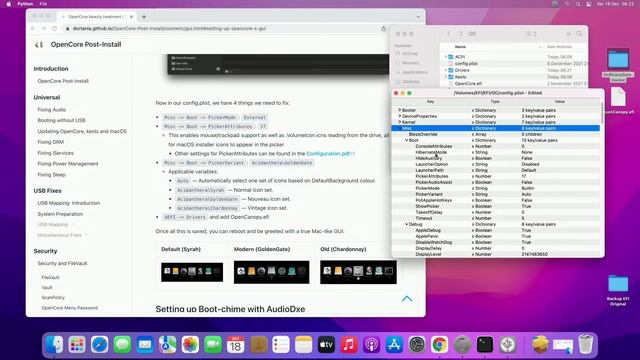Viewport: 640px width, 360px height.
Task: Open Trash in the Dock
Action: coord(586,345)
